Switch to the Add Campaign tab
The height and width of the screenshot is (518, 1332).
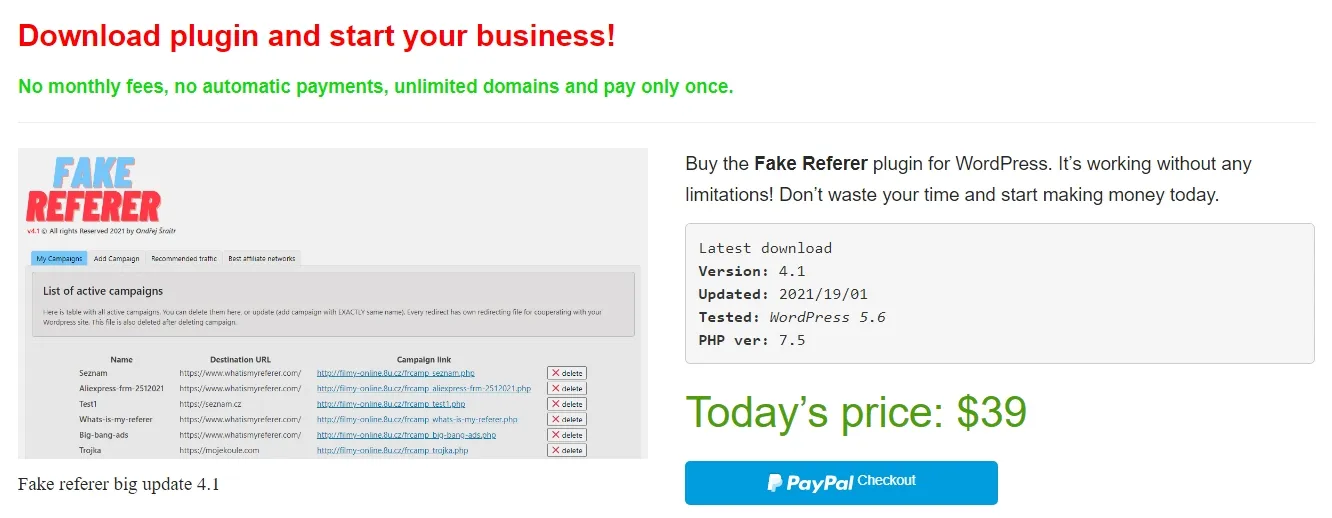(x=117, y=258)
